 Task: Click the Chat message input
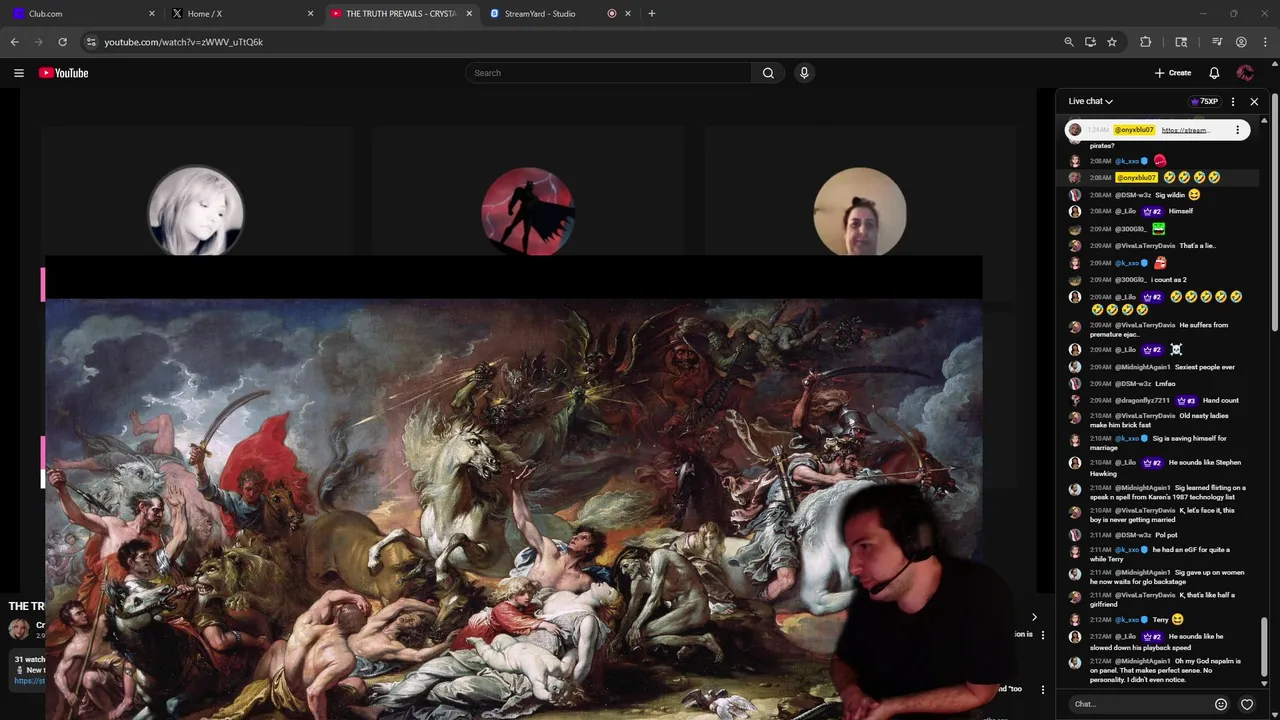1138,704
